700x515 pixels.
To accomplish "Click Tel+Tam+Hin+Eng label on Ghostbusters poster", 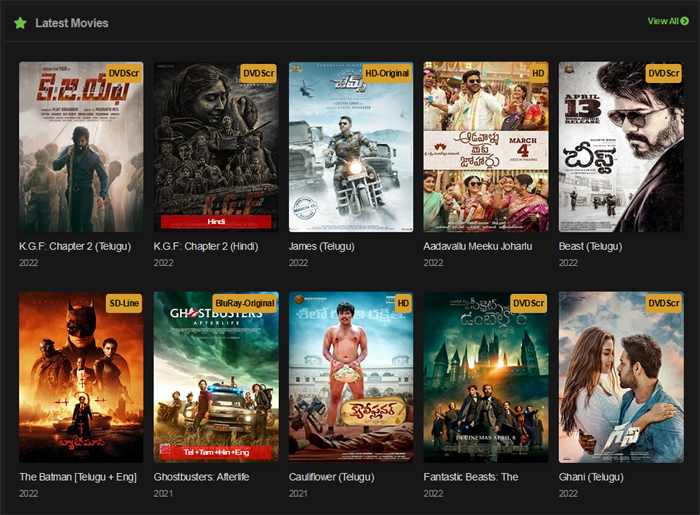I will (x=216, y=453).
